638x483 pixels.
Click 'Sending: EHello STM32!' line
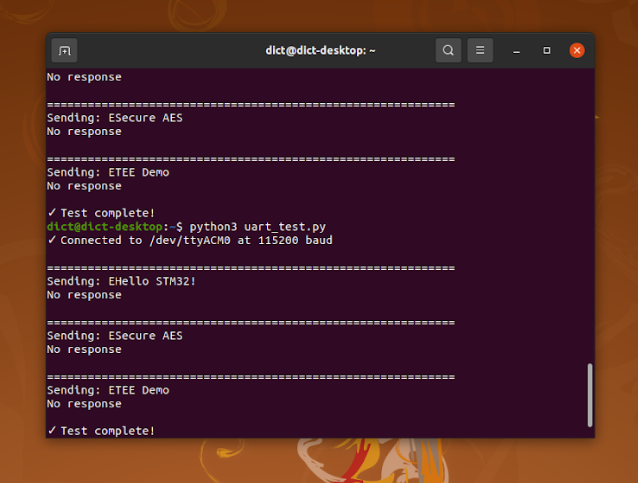121,281
